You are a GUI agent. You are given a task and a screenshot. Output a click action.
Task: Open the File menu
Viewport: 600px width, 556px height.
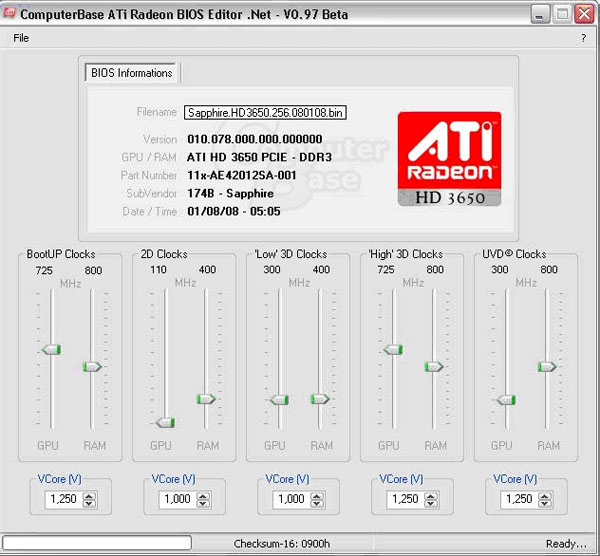[x=21, y=38]
